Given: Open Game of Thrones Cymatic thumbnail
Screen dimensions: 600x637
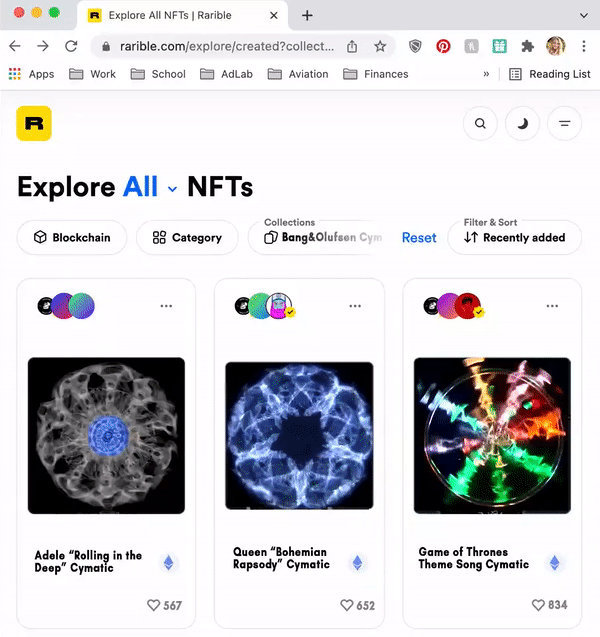Looking at the screenshot, I should point(492,436).
